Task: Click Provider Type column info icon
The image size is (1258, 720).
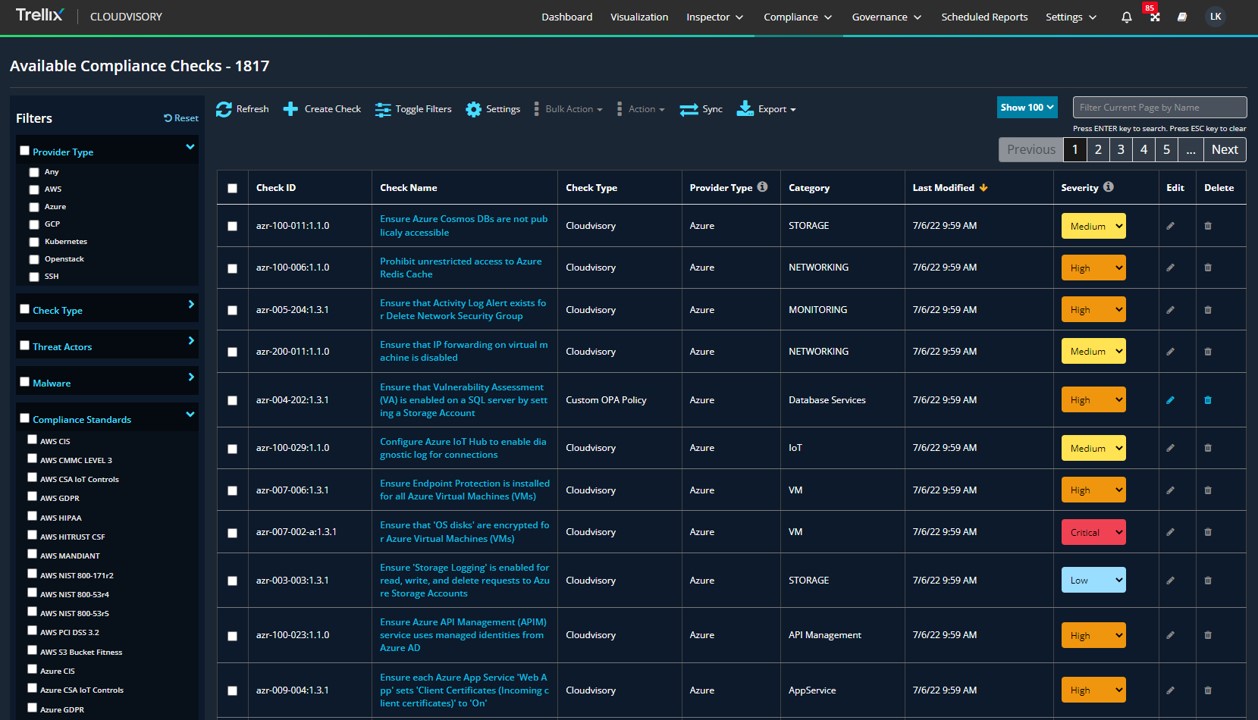Action: click(762, 187)
